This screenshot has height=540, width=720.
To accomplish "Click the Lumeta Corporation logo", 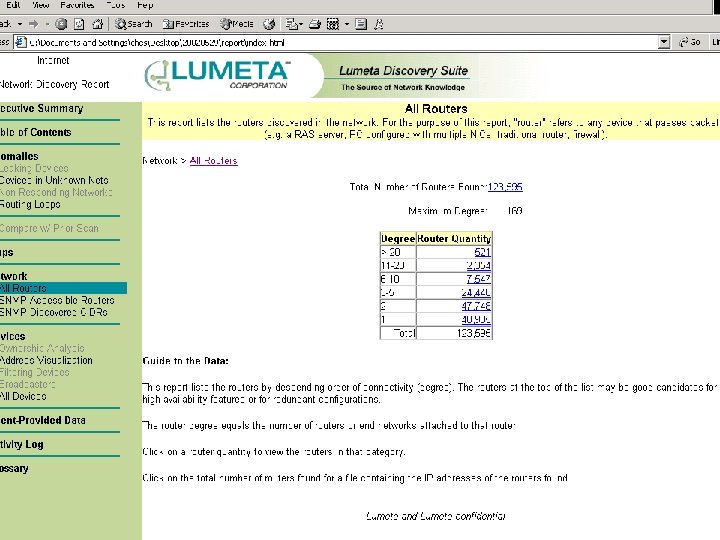I will (x=217, y=75).
